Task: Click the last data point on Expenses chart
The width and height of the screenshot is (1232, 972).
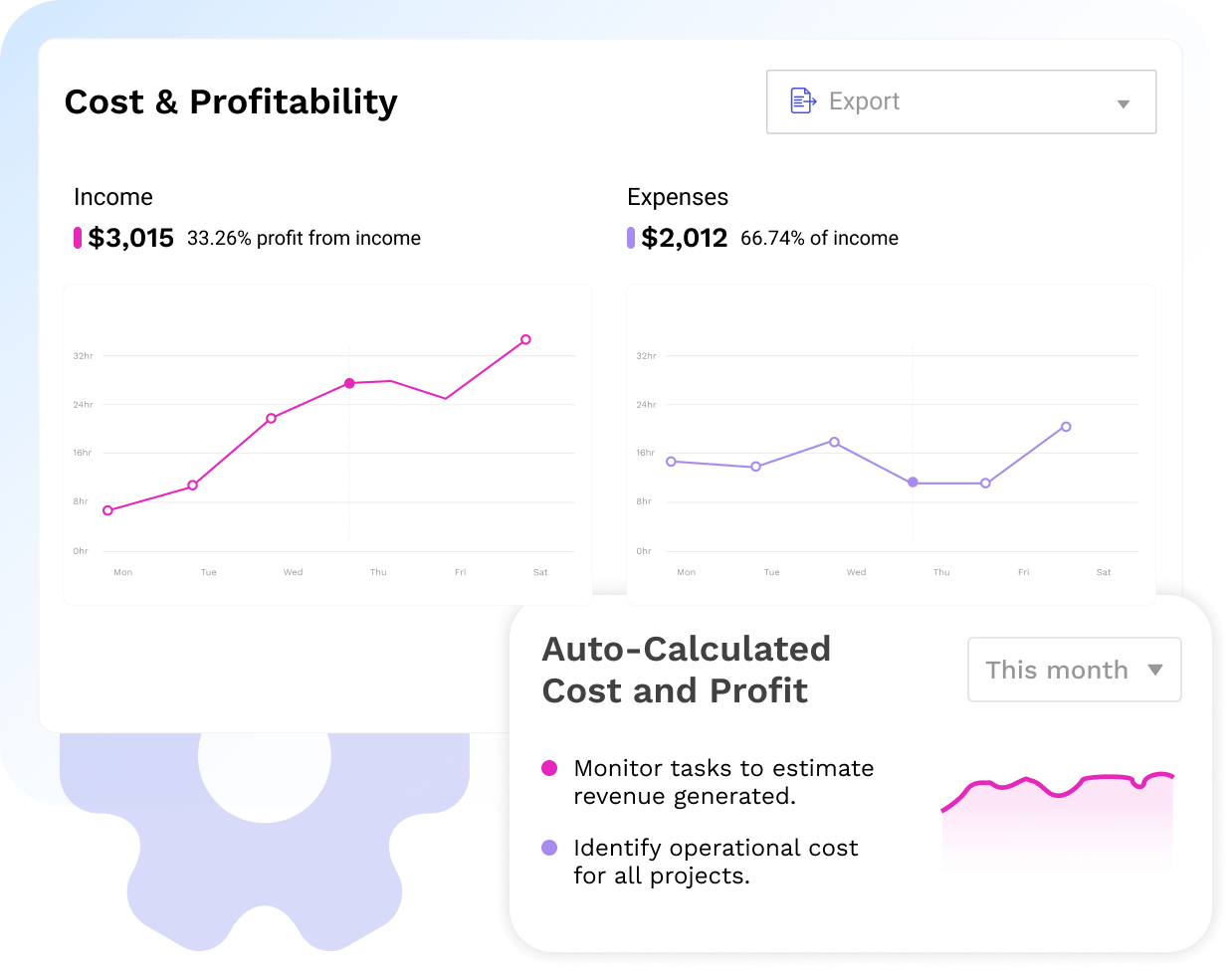Action: point(1066,427)
